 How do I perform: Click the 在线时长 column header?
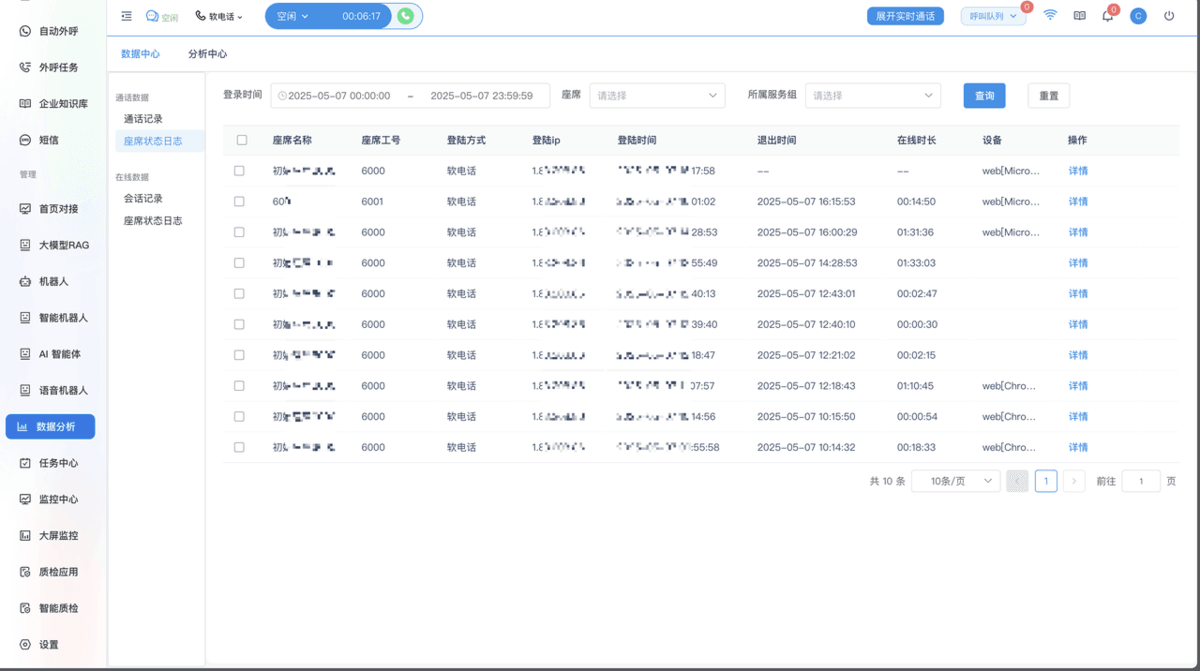pyautogui.click(x=917, y=140)
